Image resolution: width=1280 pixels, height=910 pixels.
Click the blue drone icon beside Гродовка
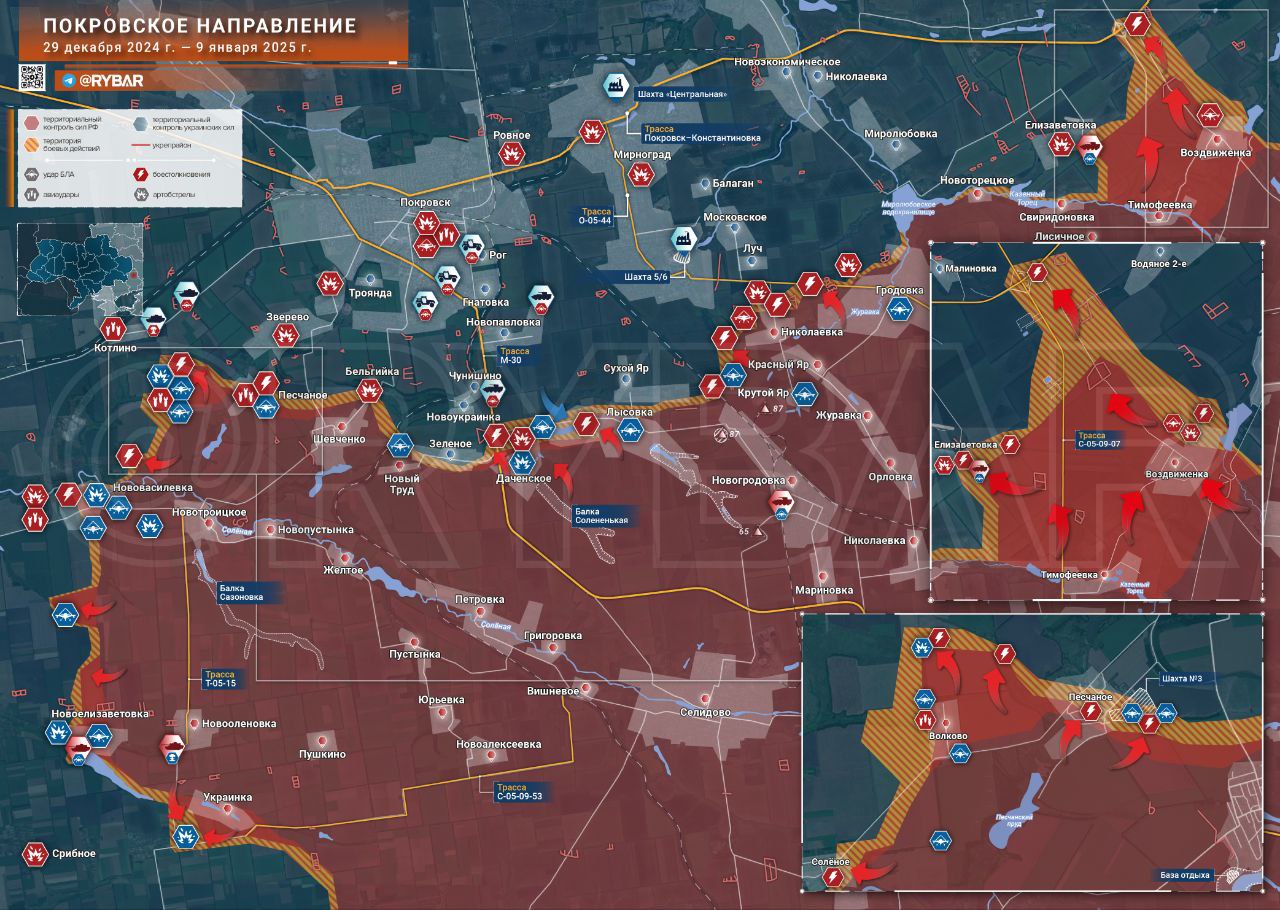click(901, 311)
